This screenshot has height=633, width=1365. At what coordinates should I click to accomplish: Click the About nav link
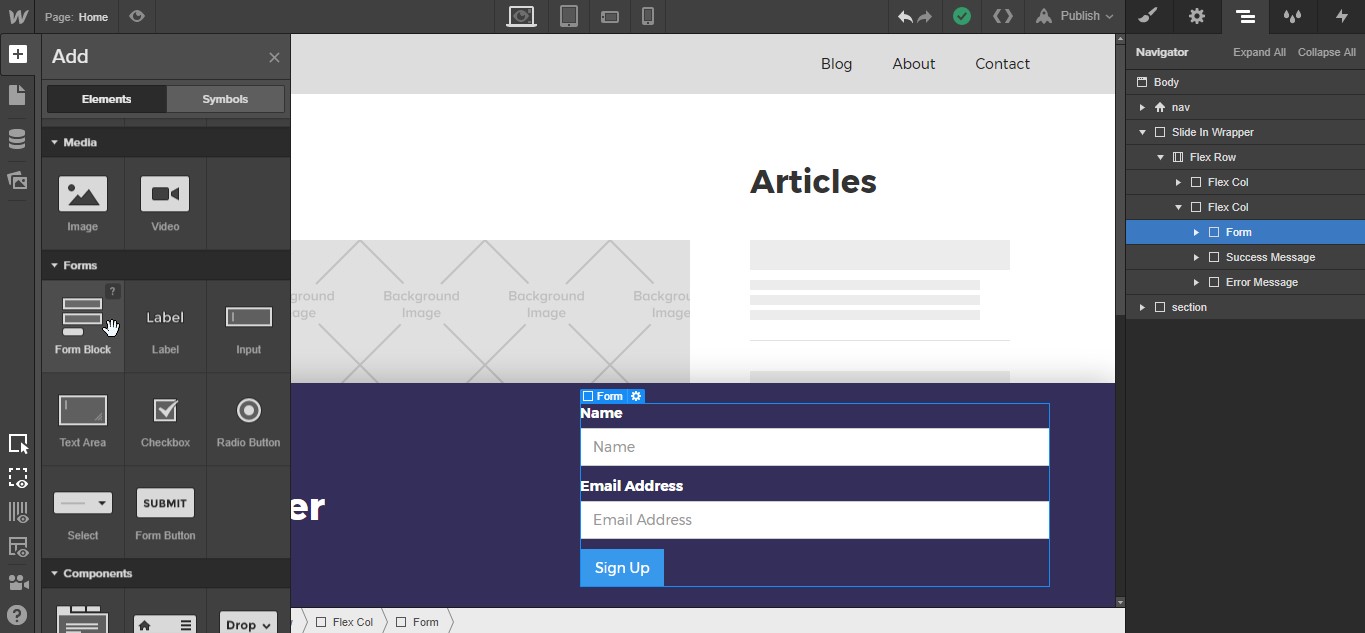(x=914, y=63)
